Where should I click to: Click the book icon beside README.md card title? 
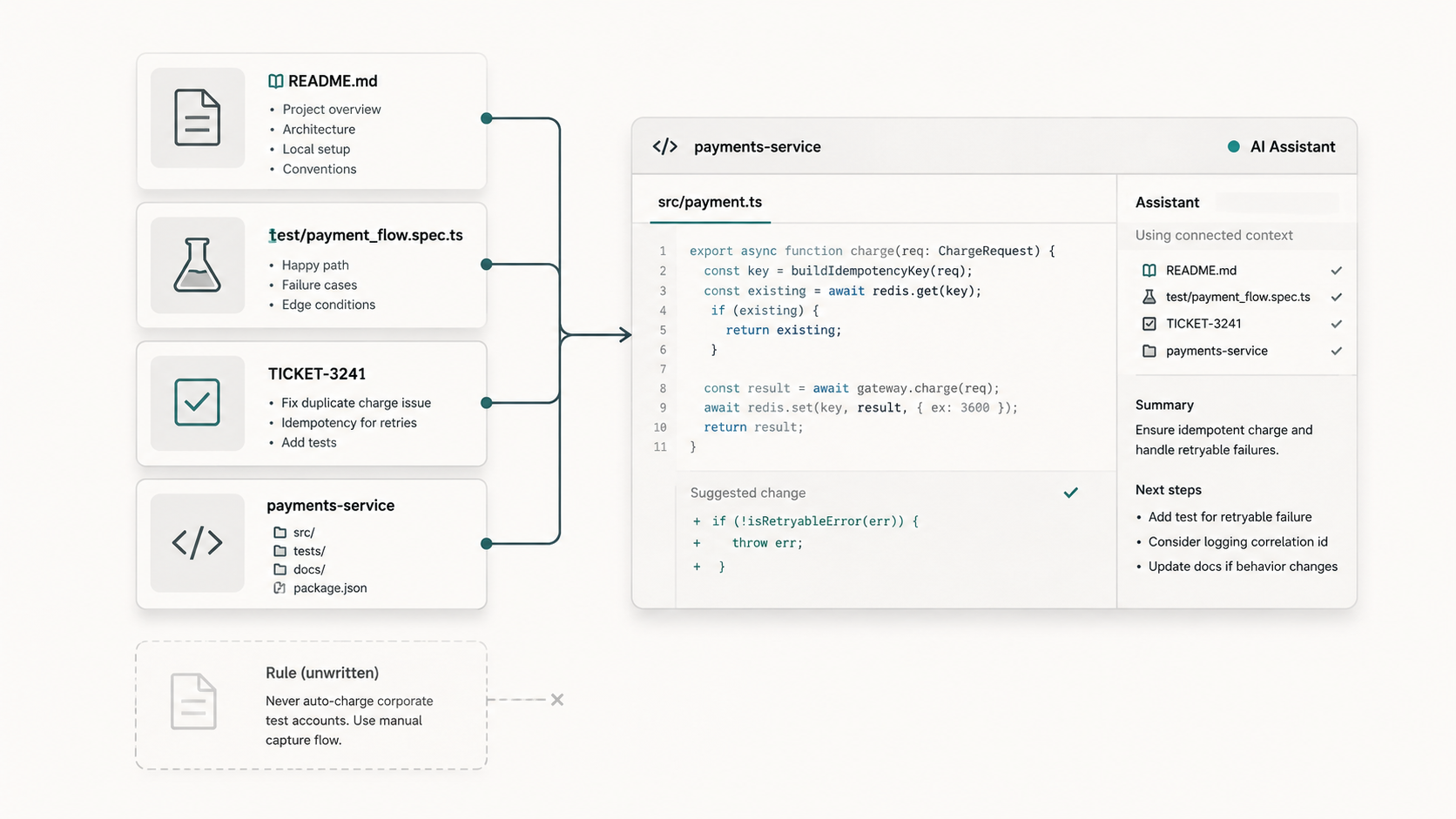click(275, 81)
